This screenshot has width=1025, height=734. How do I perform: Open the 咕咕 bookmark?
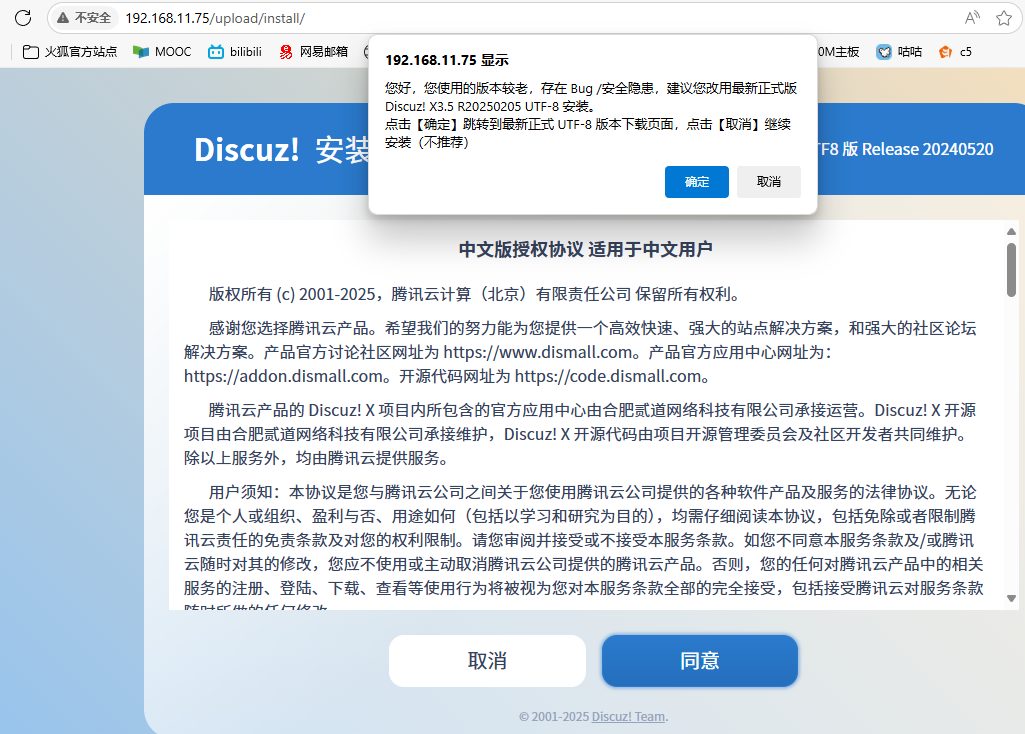[x=899, y=52]
